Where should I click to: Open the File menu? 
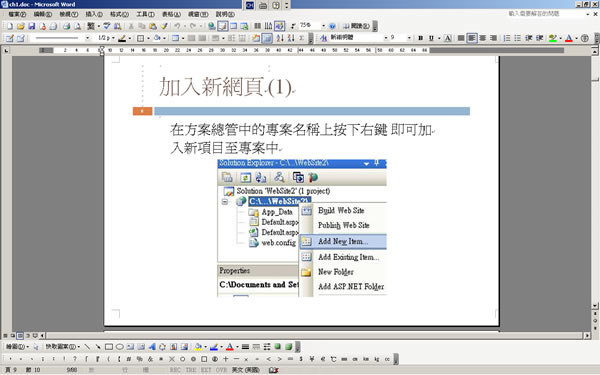click(17, 14)
